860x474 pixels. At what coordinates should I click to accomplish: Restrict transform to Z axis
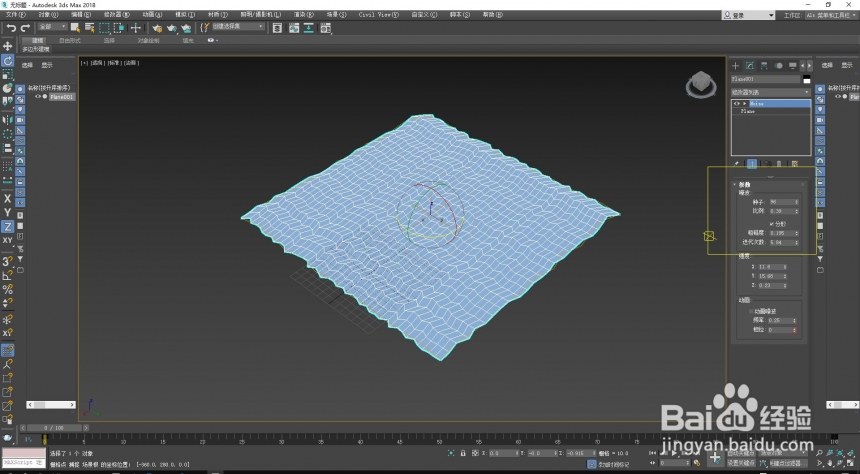(x=8, y=226)
